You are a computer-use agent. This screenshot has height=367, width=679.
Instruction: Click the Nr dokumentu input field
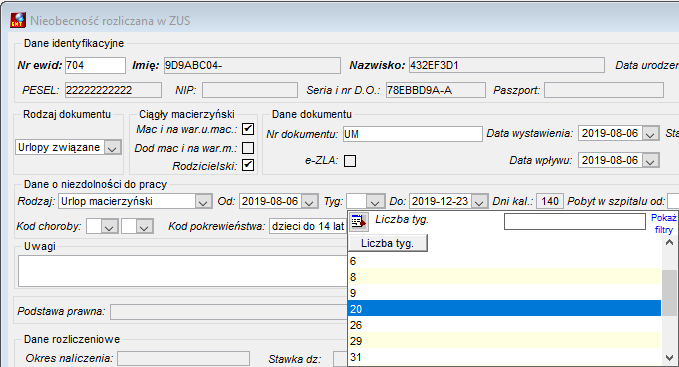pyautogui.click(x=413, y=134)
